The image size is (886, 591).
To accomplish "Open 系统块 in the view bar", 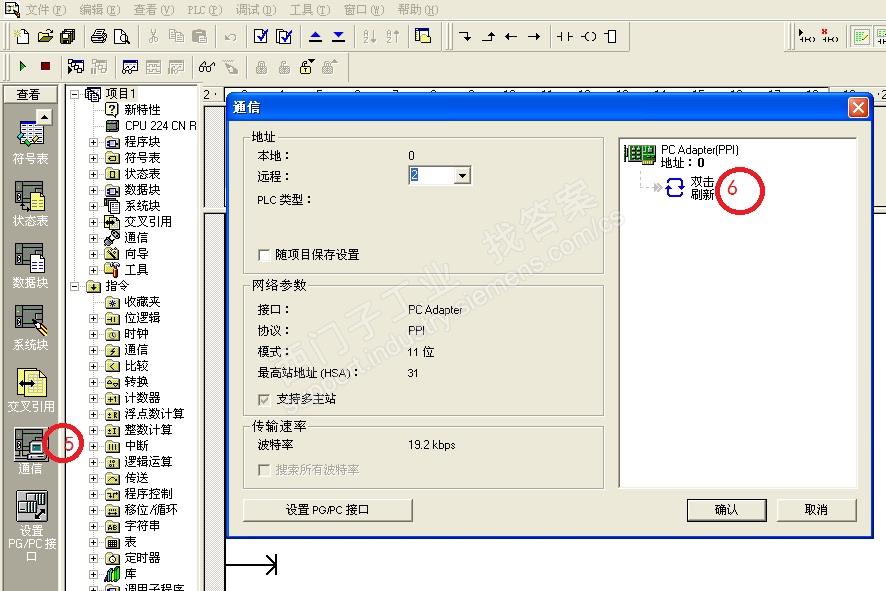I will pos(31,328).
